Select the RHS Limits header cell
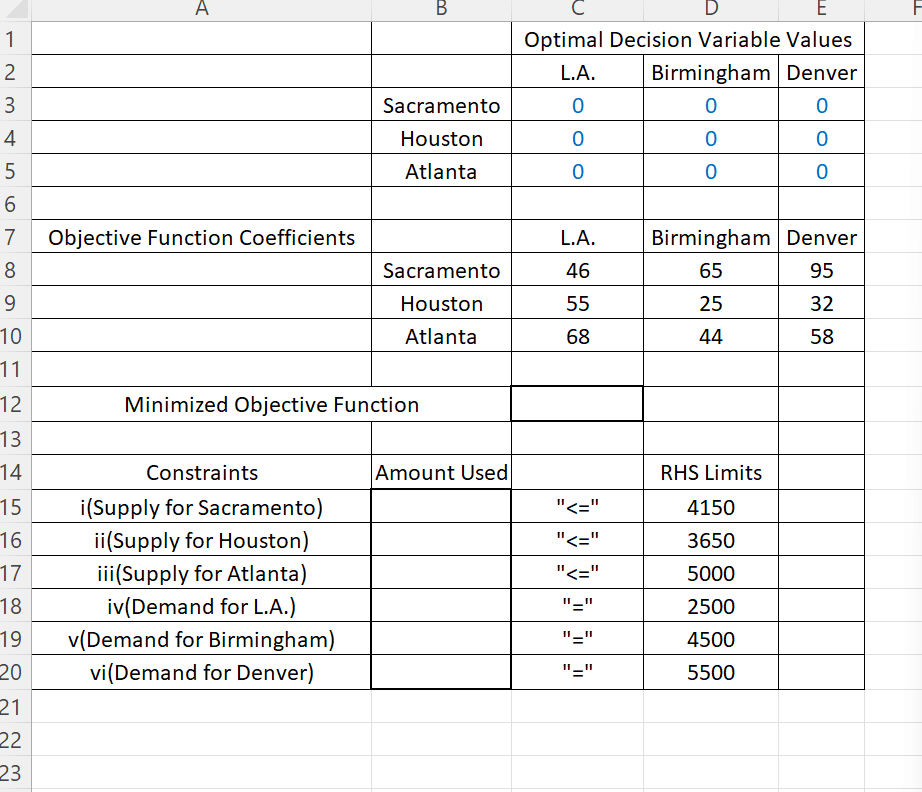 tap(710, 472)
